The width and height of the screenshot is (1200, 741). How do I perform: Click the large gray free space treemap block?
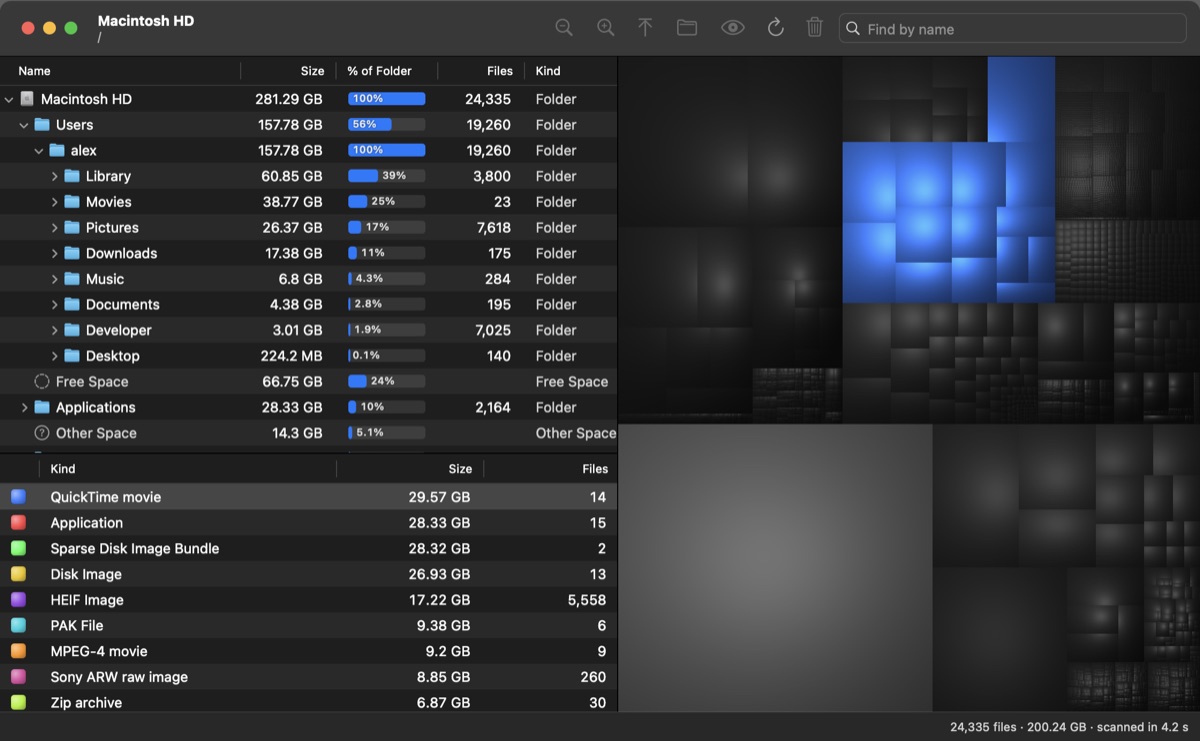(x=775, y=567)
